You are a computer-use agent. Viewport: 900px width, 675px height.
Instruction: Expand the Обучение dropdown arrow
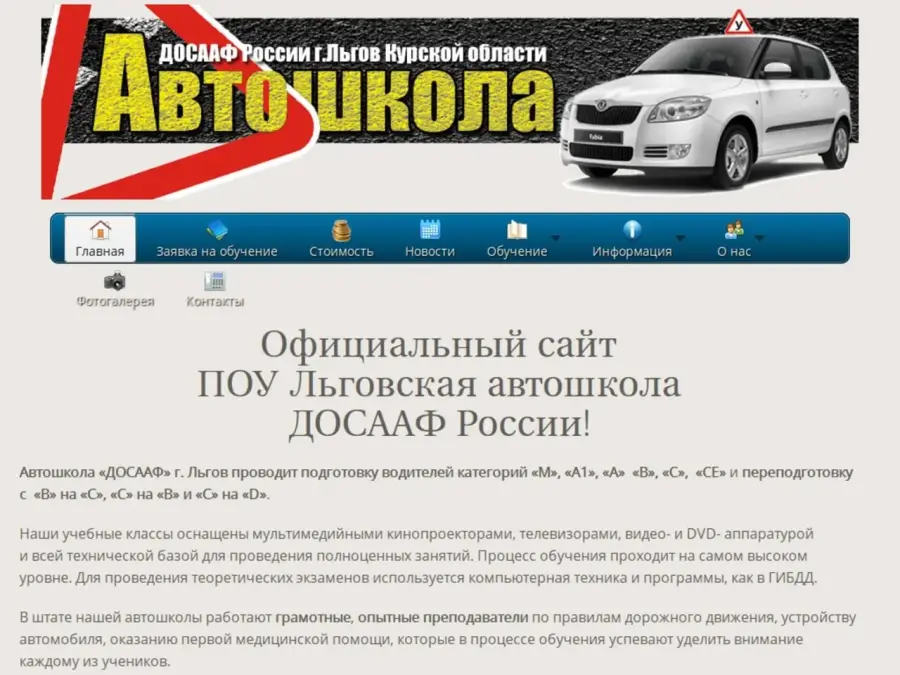tap(556, 238)
